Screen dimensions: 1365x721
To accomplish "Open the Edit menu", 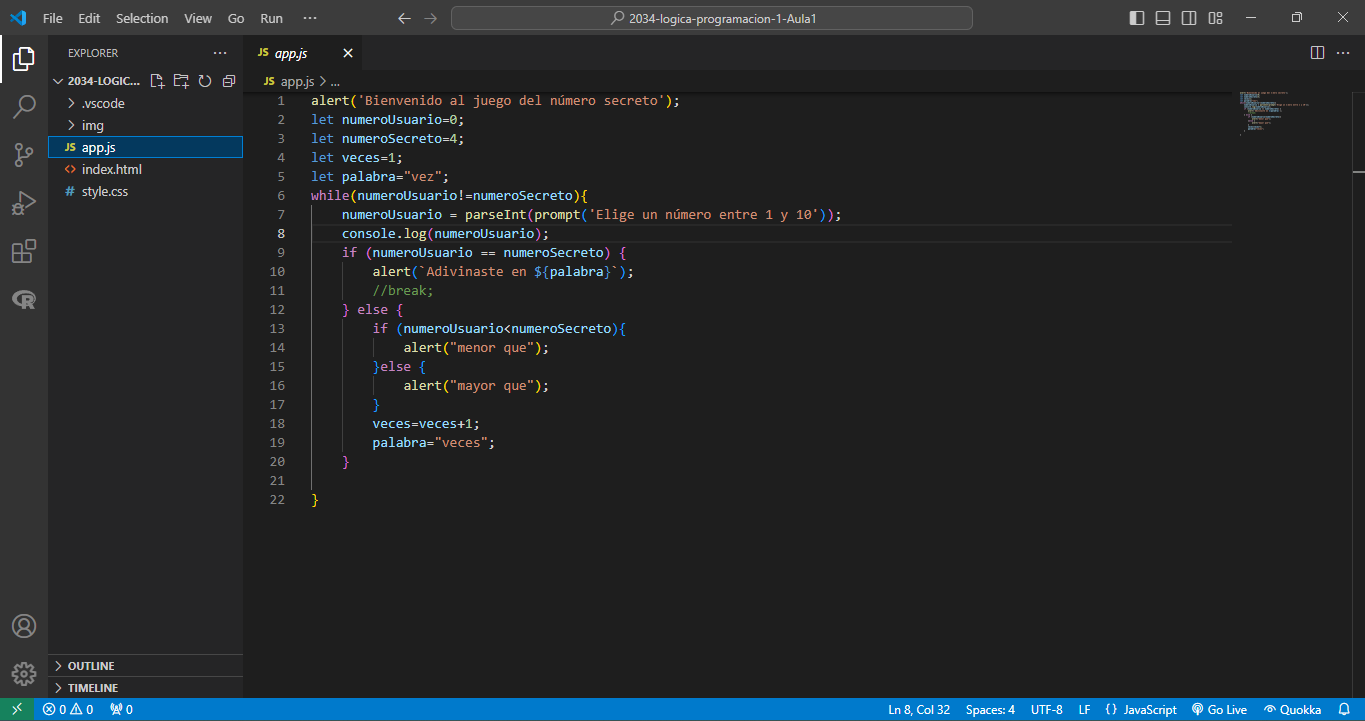I will click(89, 18).
